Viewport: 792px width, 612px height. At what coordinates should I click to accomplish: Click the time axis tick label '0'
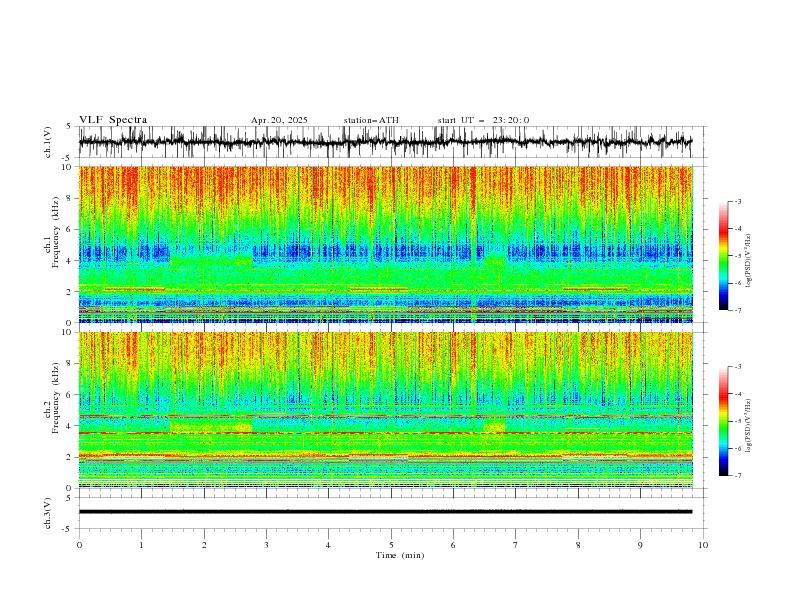point(79,545)
